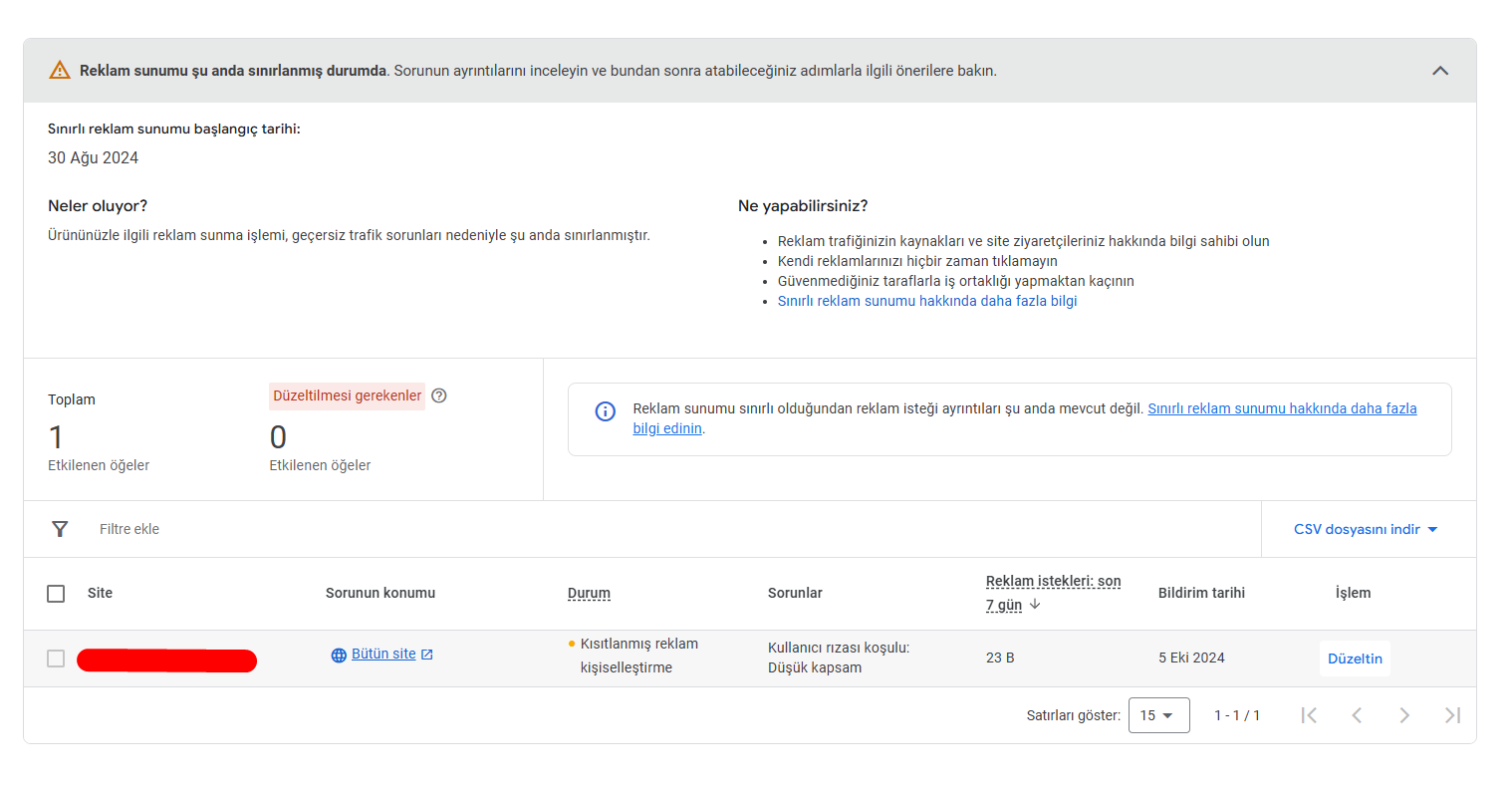Tick the checkbox for the redacted site row
1512x792 pixels.
[x=56, y=659]
